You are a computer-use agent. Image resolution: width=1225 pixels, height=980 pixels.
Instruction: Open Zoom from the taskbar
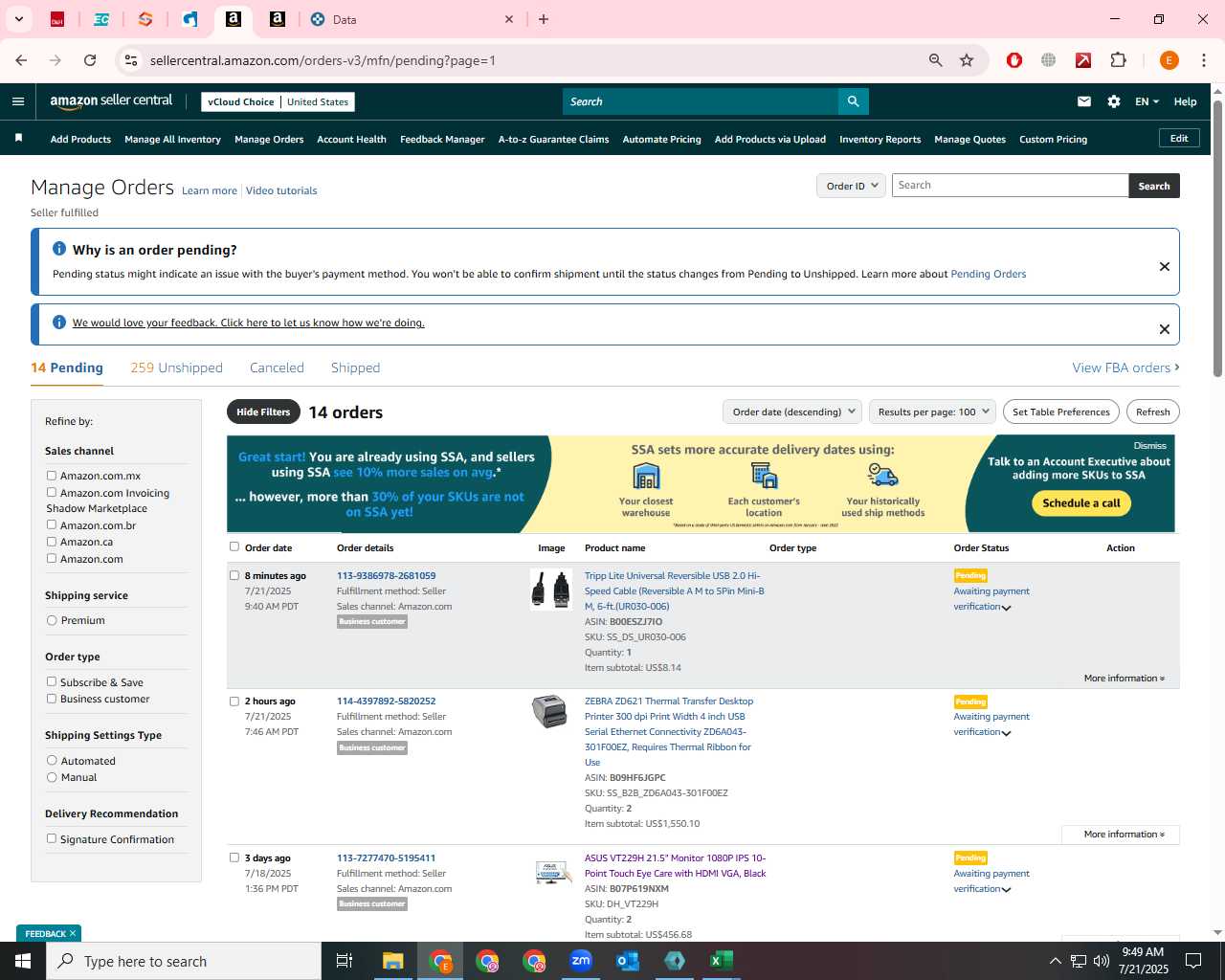(x=581, y=961)
